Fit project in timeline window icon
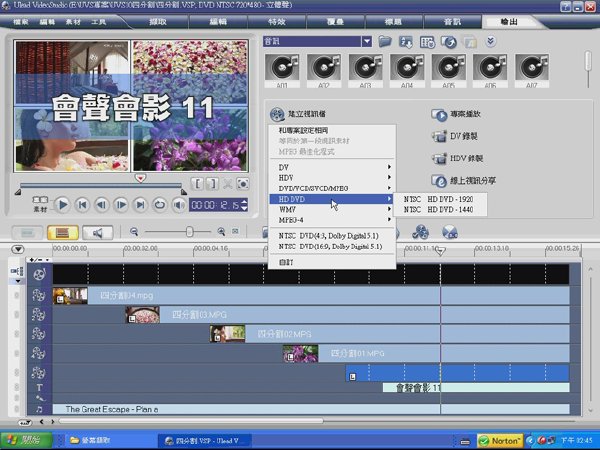This screenshot has width=600, height=450. (235, 231)
